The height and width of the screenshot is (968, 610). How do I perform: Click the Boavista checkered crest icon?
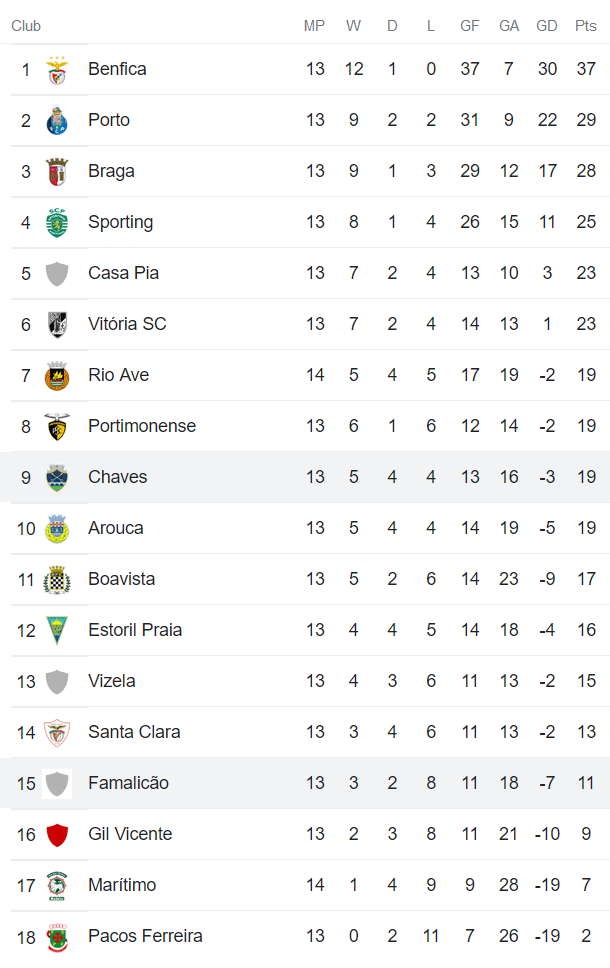pos(57,580)
